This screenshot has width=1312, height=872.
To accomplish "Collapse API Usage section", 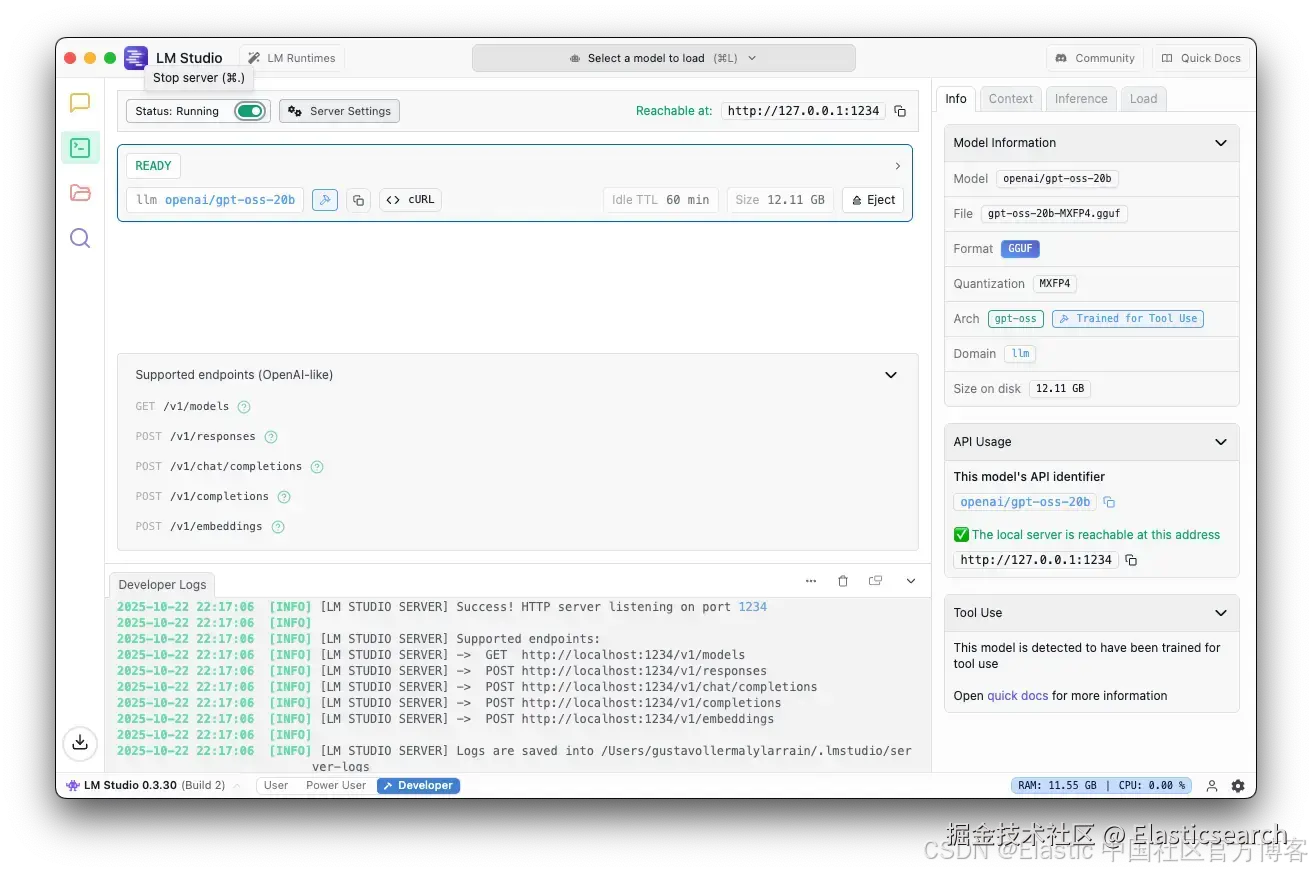I will (x=1221, y=442).
